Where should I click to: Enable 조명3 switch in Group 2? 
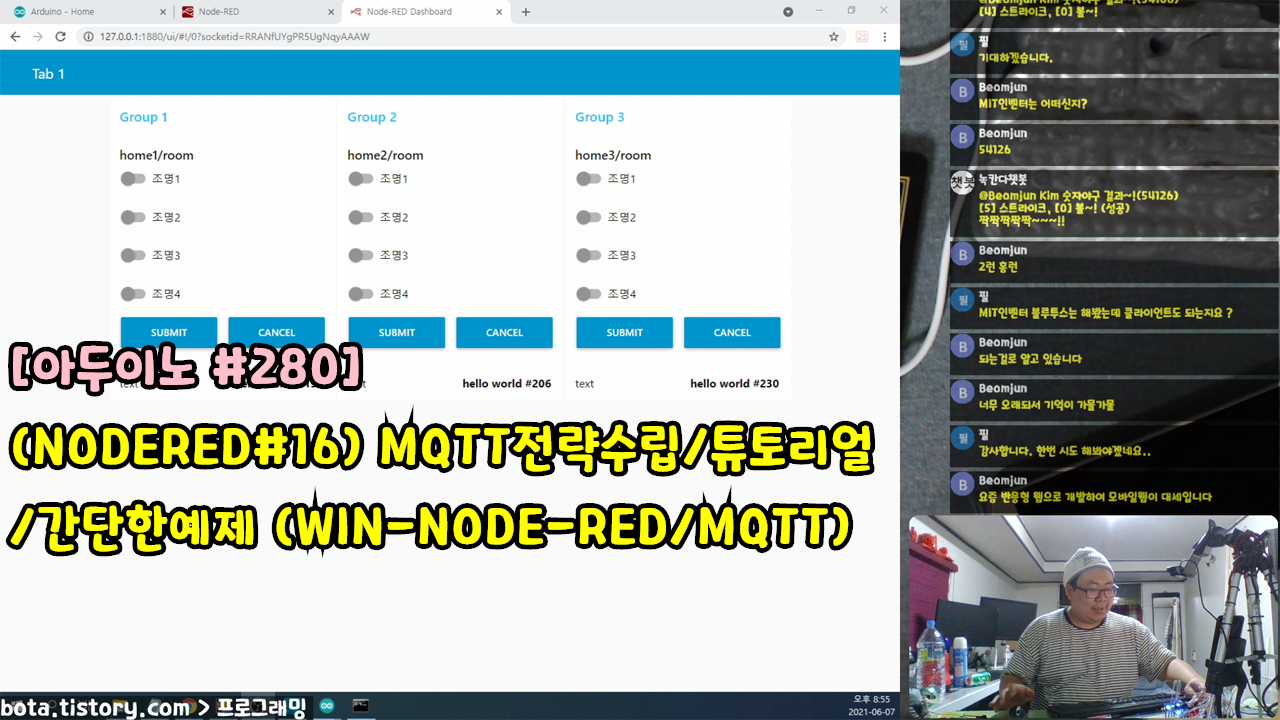click(360, 255)
